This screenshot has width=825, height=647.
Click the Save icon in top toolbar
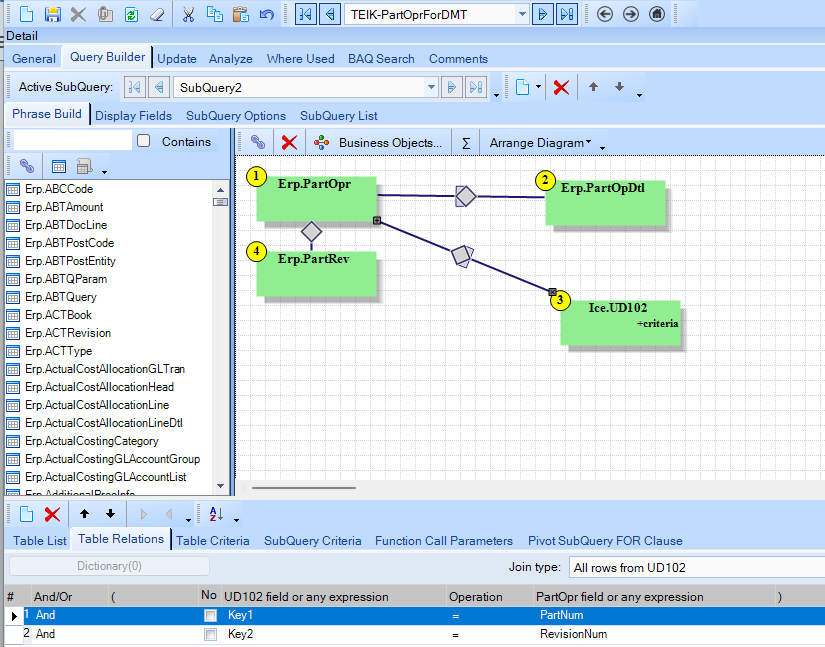(x=53, y=14)
